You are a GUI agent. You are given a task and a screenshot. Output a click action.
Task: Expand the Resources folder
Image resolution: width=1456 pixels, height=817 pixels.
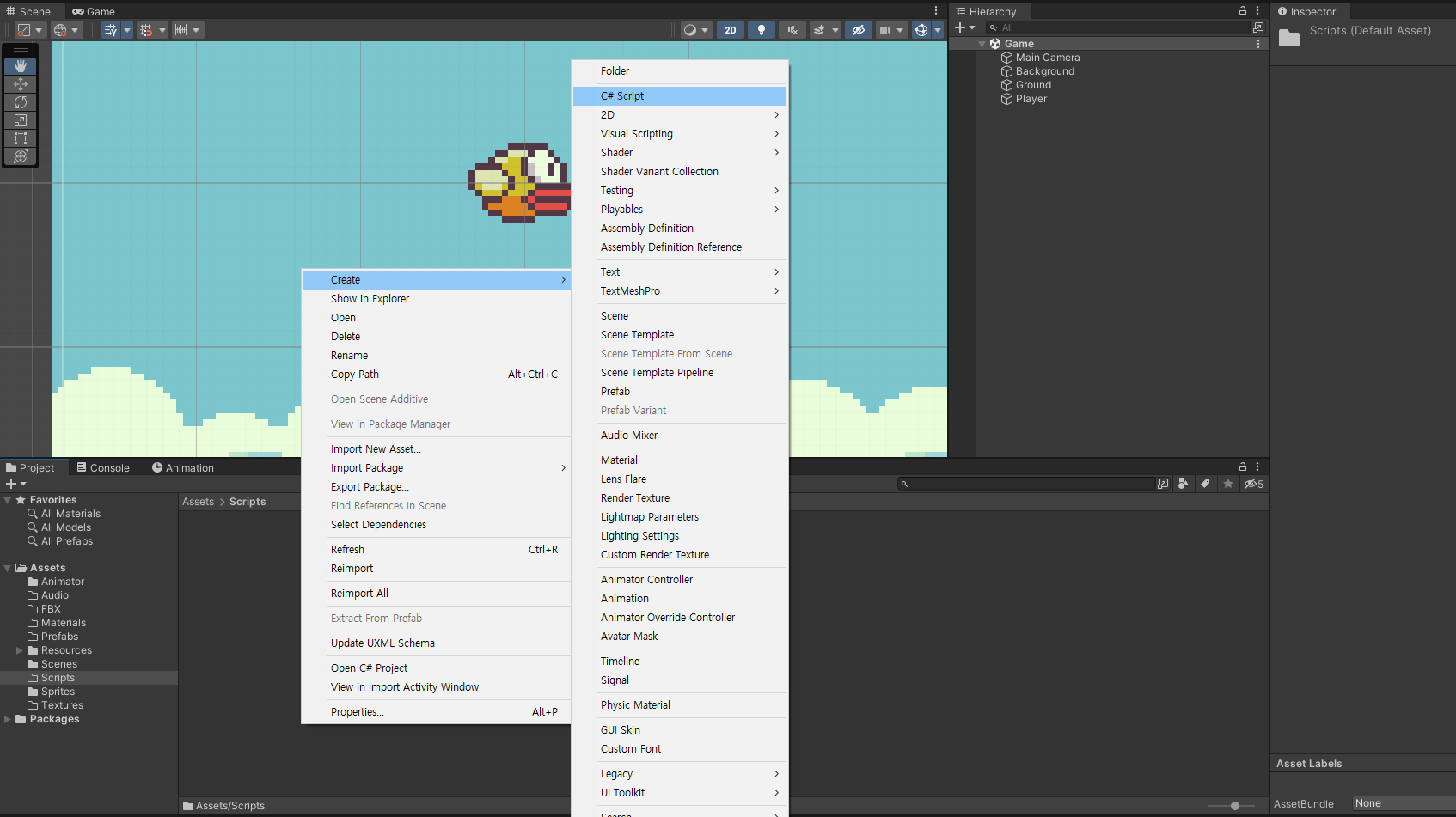[x=20, y=650]
